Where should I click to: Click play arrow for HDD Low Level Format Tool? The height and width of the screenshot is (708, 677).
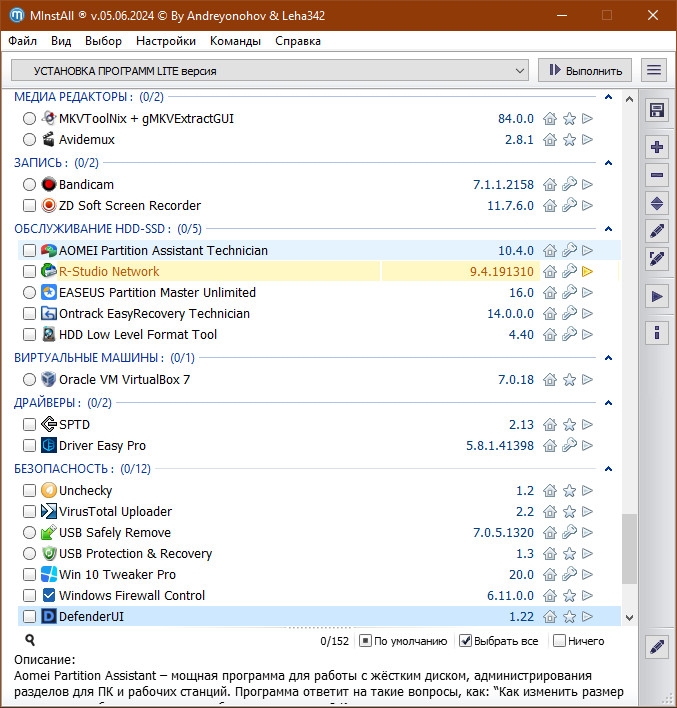coord(587,334)
